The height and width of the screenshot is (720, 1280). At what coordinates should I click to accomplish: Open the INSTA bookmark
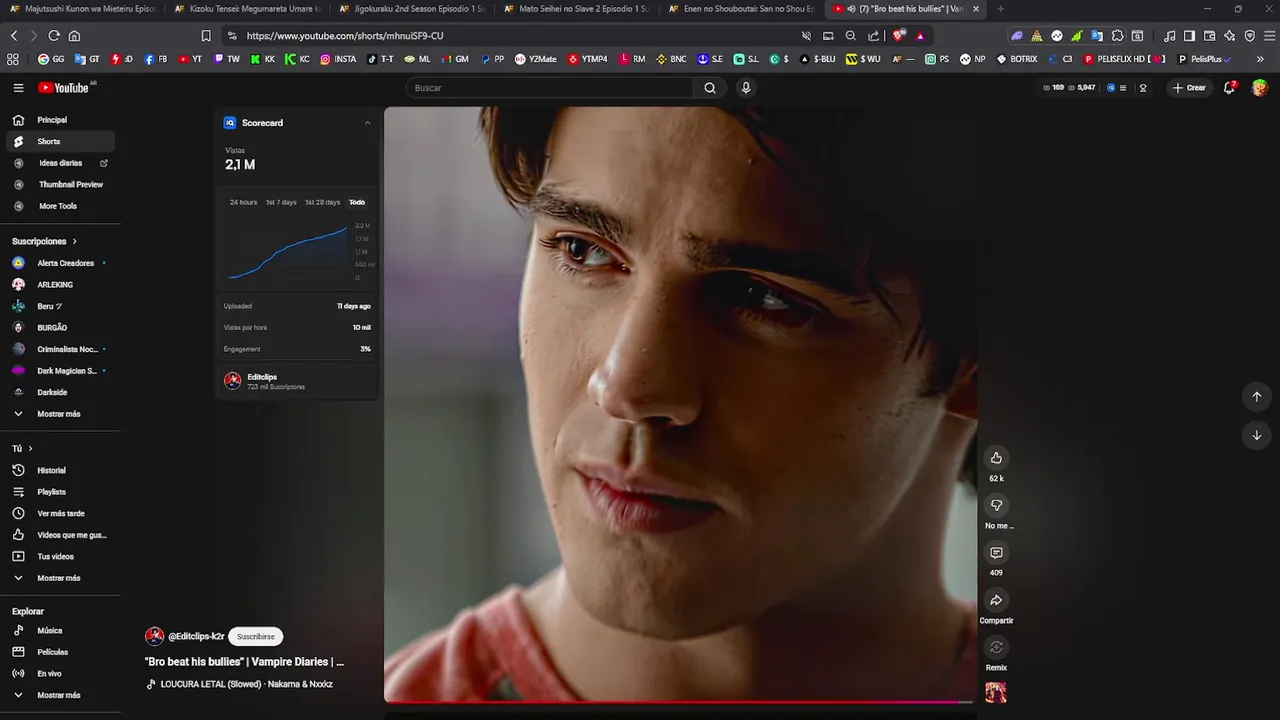pyautogui.click(x=338, y=59)
